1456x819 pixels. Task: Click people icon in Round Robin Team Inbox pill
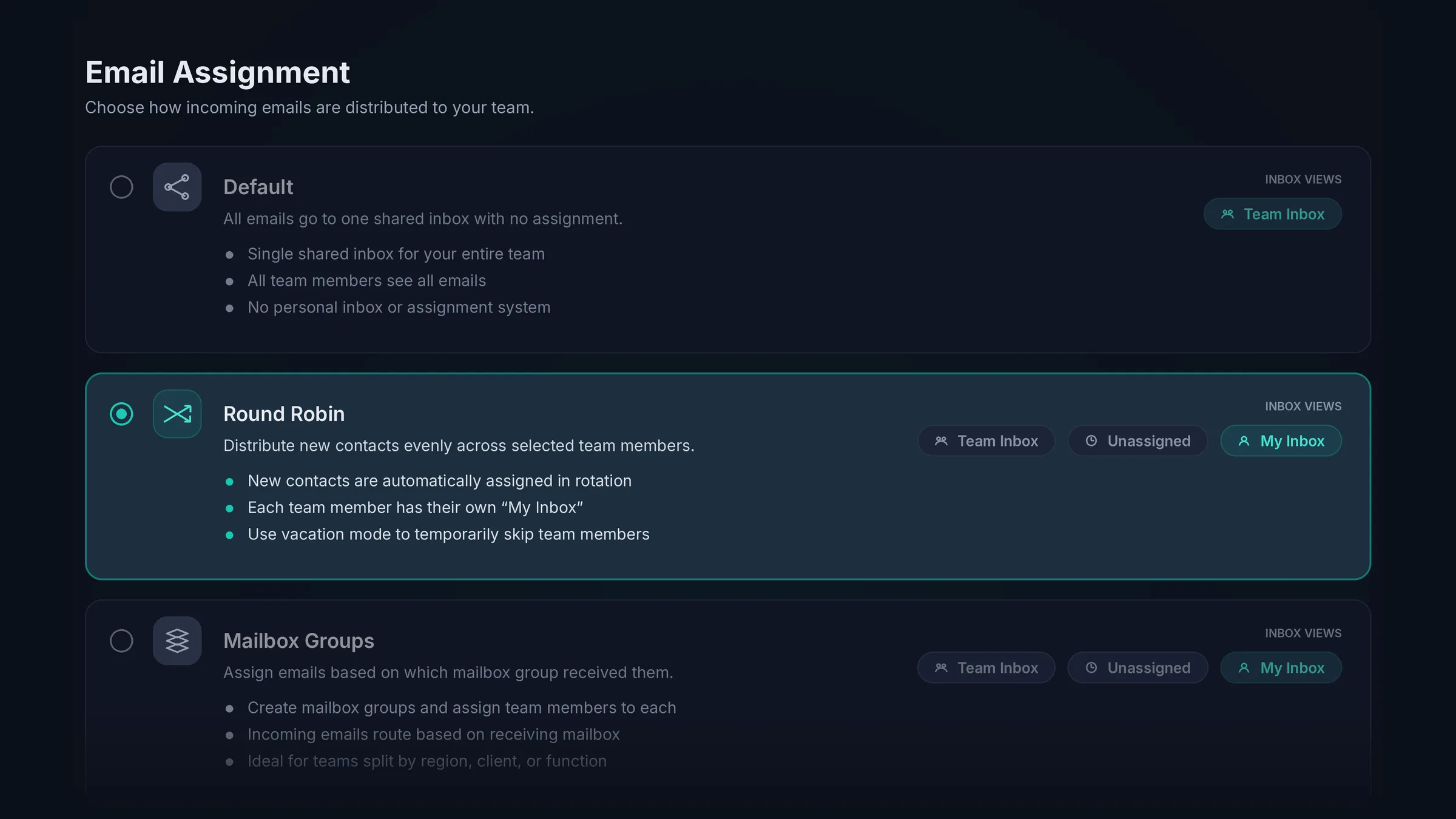click(x=942, y=441)
